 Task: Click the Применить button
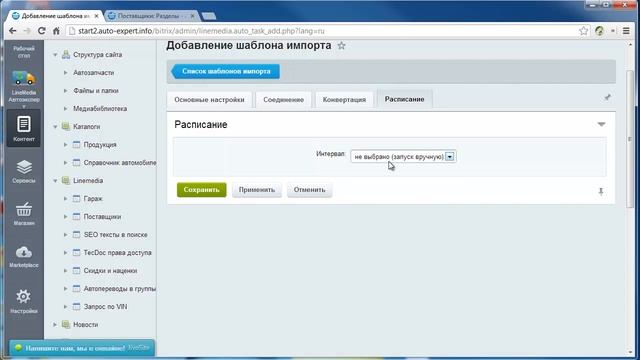pyautogui.click(x=257, y=190)
